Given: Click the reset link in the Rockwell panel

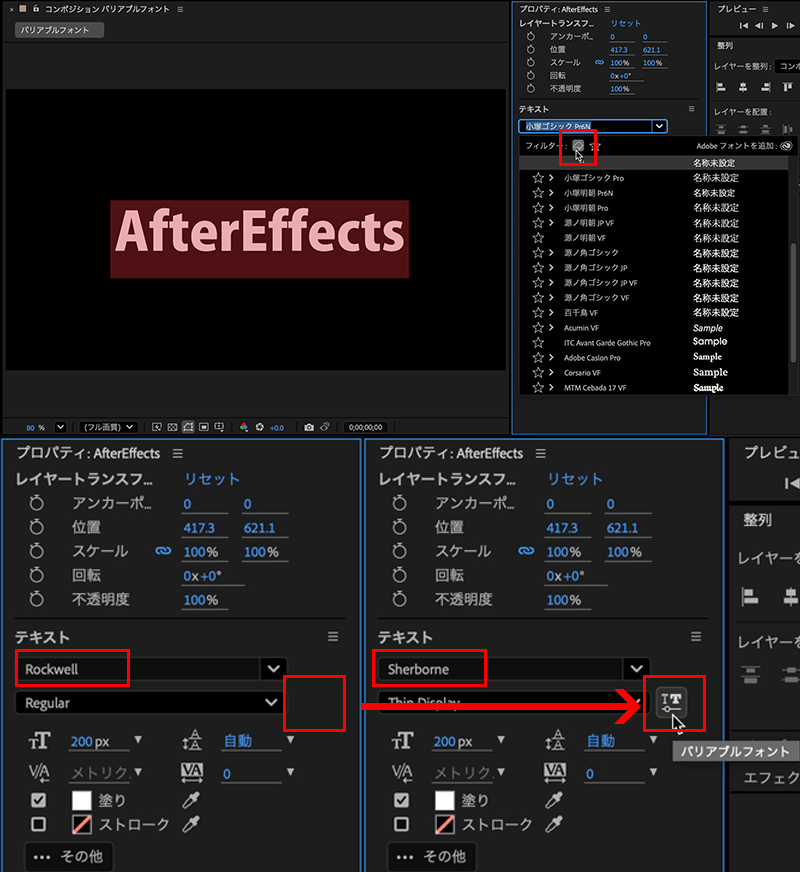Looking at the screenshot, I should [211, 479].
